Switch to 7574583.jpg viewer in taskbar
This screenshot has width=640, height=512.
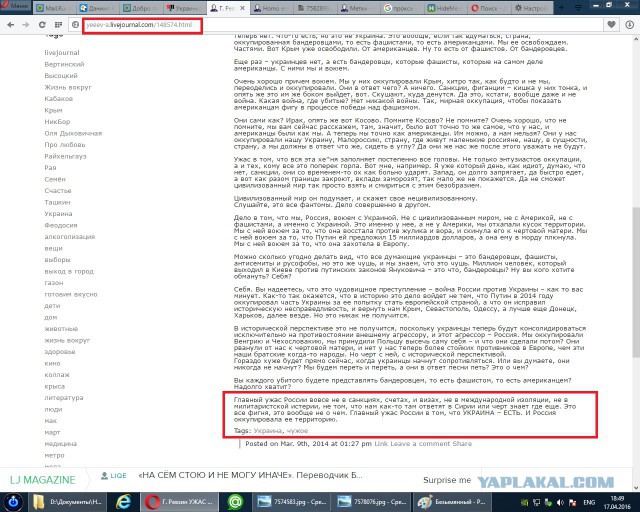290,502
